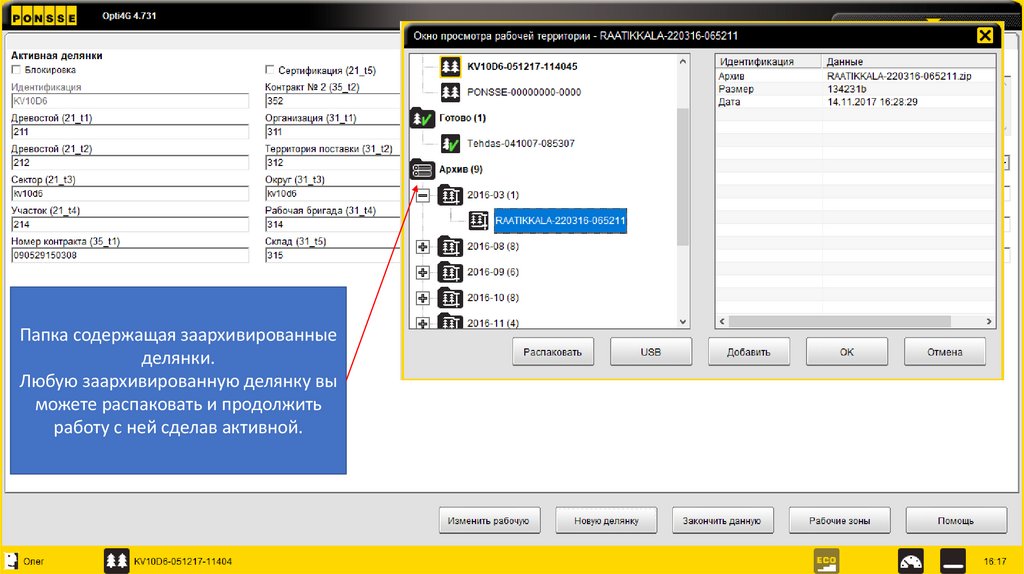Expand the 2016-11 archive folder
Screen dimensions: 1024x574
[x=423, y=323]
